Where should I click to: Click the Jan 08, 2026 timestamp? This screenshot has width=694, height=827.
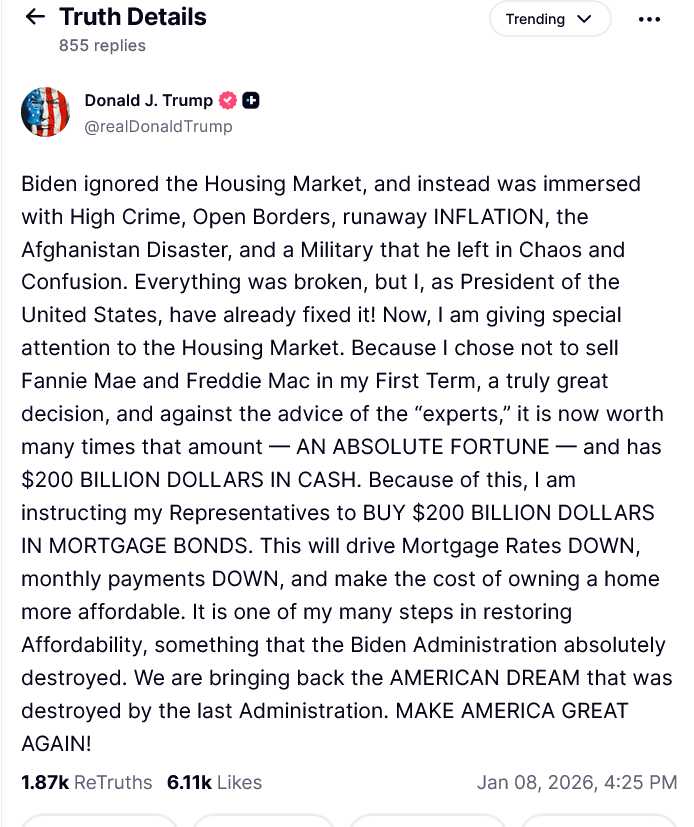pyautogui.click(x=577, y=782)
